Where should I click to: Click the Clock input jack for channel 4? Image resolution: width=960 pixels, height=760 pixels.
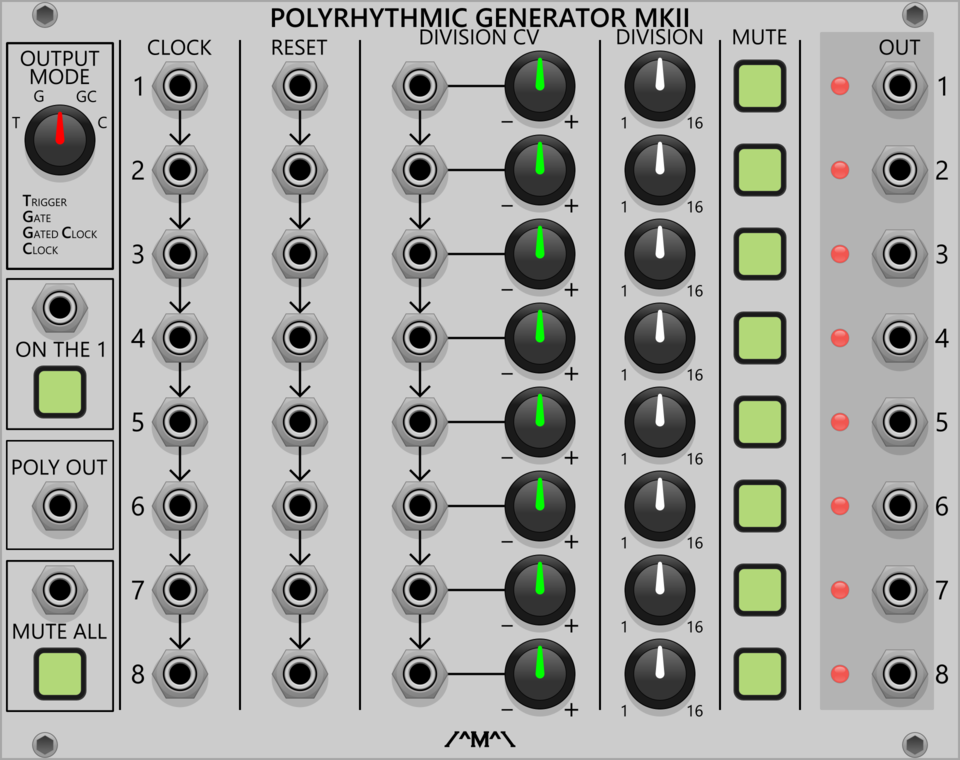[180, 337]
